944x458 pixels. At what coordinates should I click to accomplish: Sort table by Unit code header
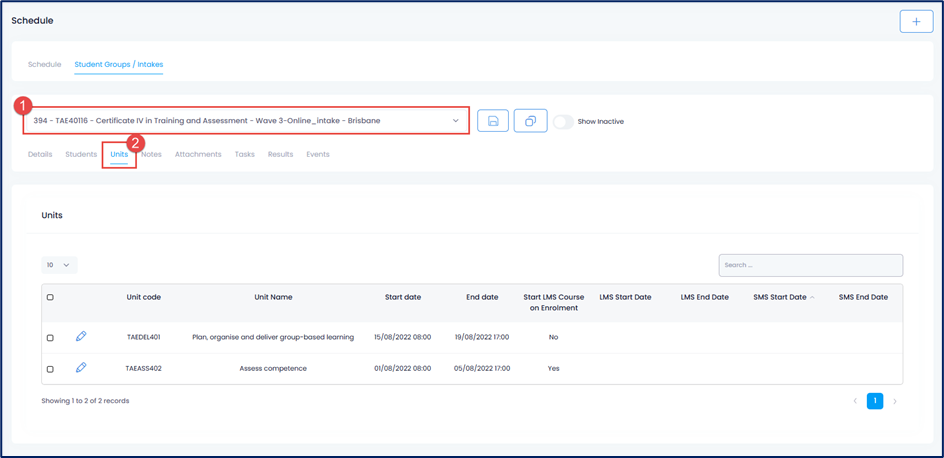coord(143,297)
